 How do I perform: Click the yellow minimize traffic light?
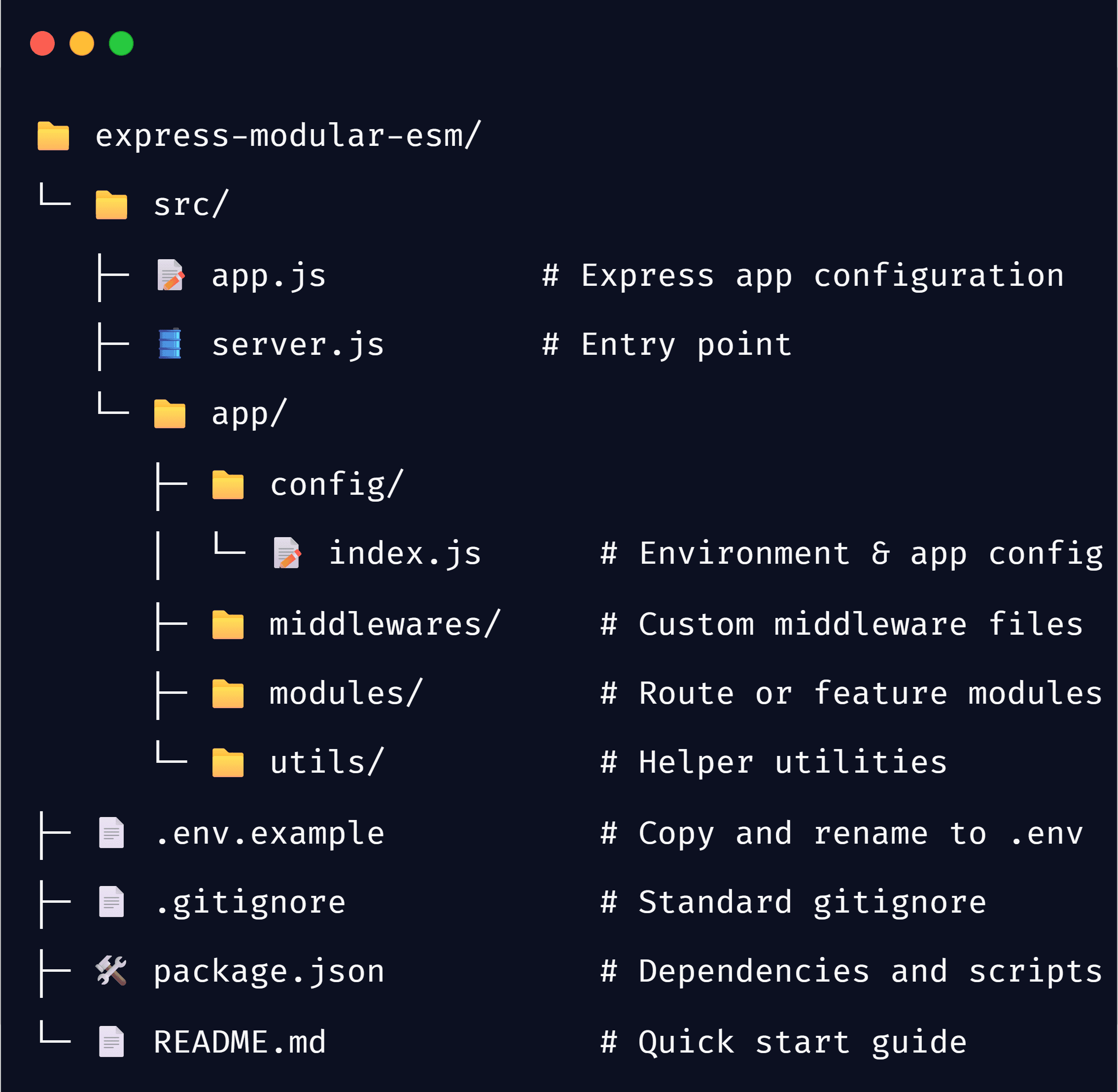81,43
